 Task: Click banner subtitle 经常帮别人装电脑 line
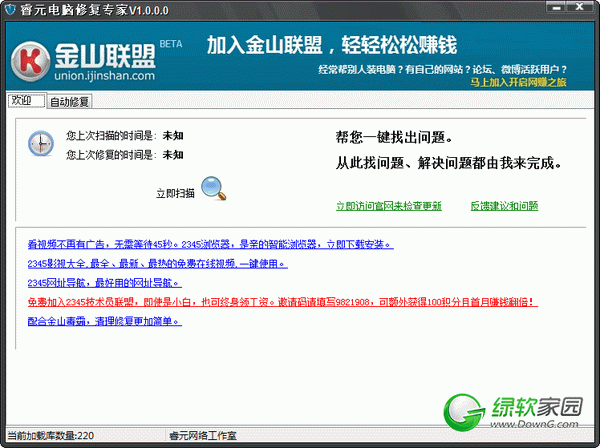442,70
